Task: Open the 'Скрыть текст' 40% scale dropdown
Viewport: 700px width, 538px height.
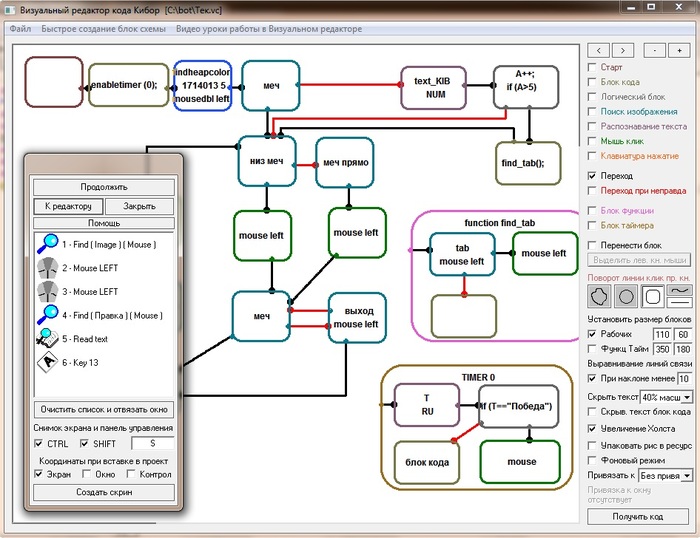Action: [x=686, y=397]
